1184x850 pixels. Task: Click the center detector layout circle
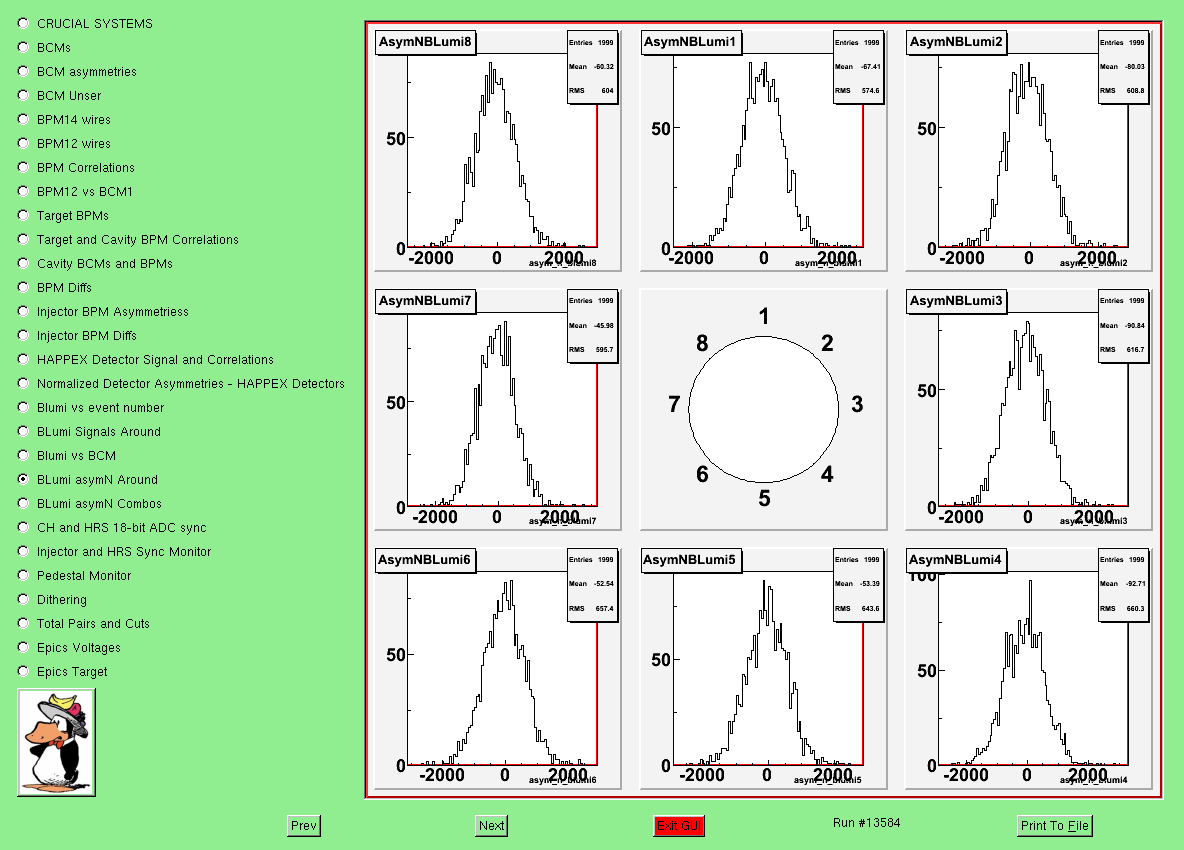click(763, 409)
